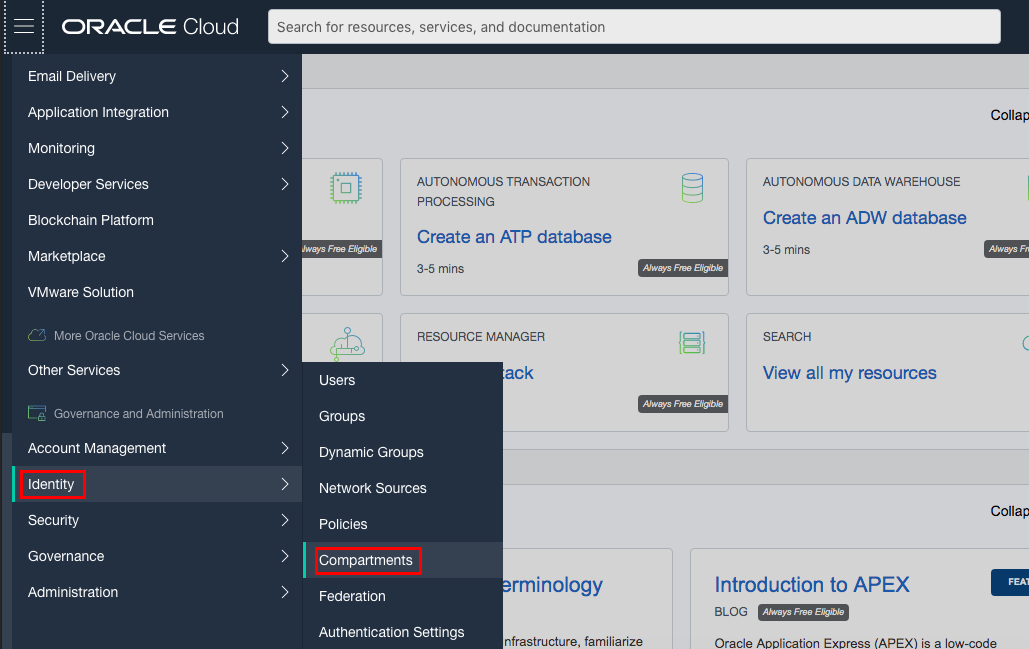Click the green compute chip icon
This screenshot has width=1029, height=649.
[x=346, y=188]
